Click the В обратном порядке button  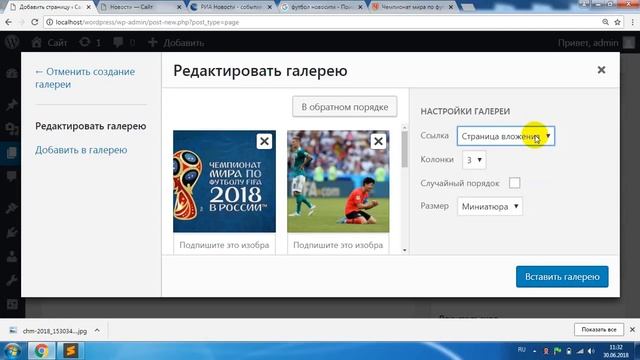click(344, 107)
